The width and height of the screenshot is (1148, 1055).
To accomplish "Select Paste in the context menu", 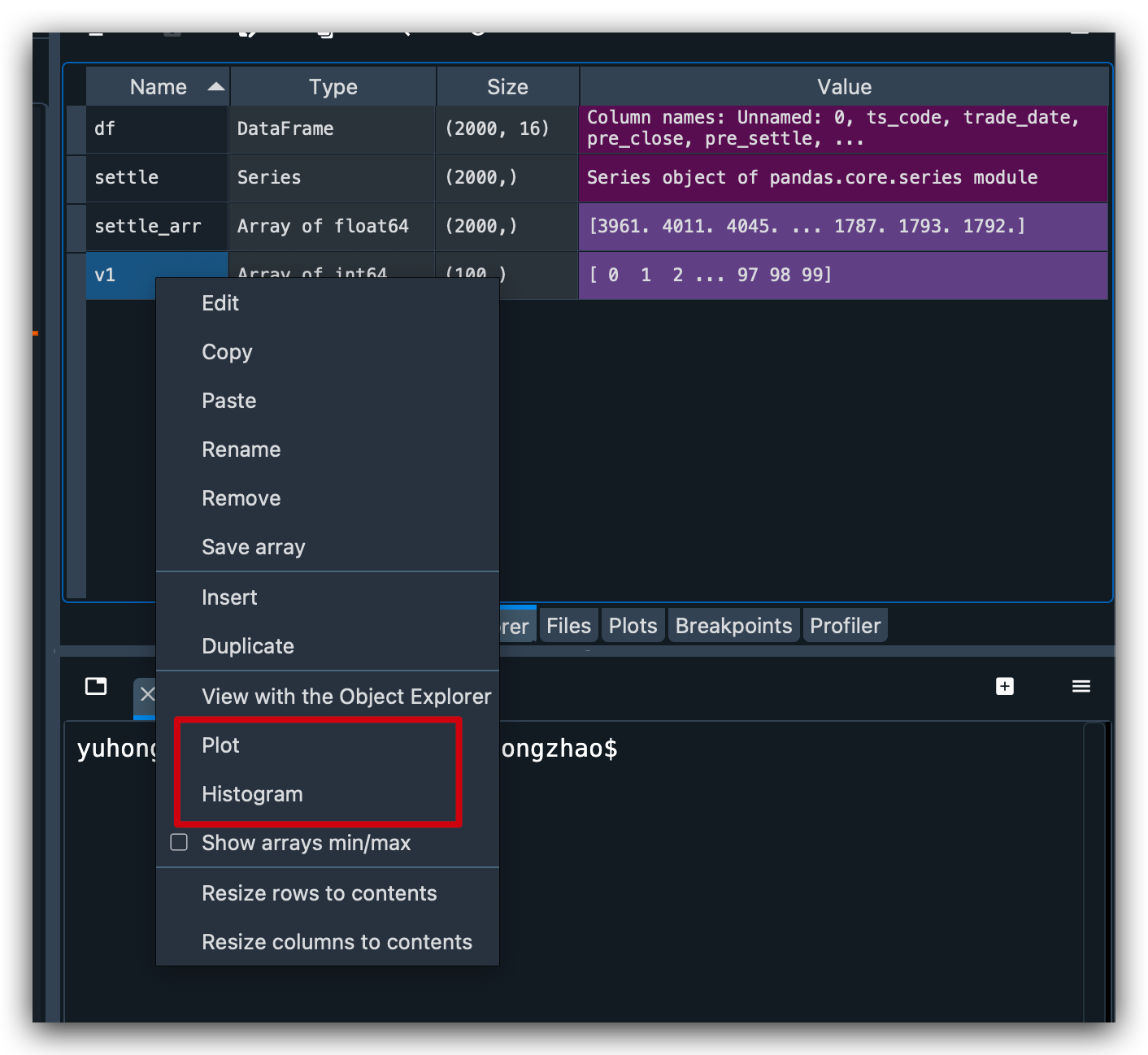I will click(x=328, y=401).
